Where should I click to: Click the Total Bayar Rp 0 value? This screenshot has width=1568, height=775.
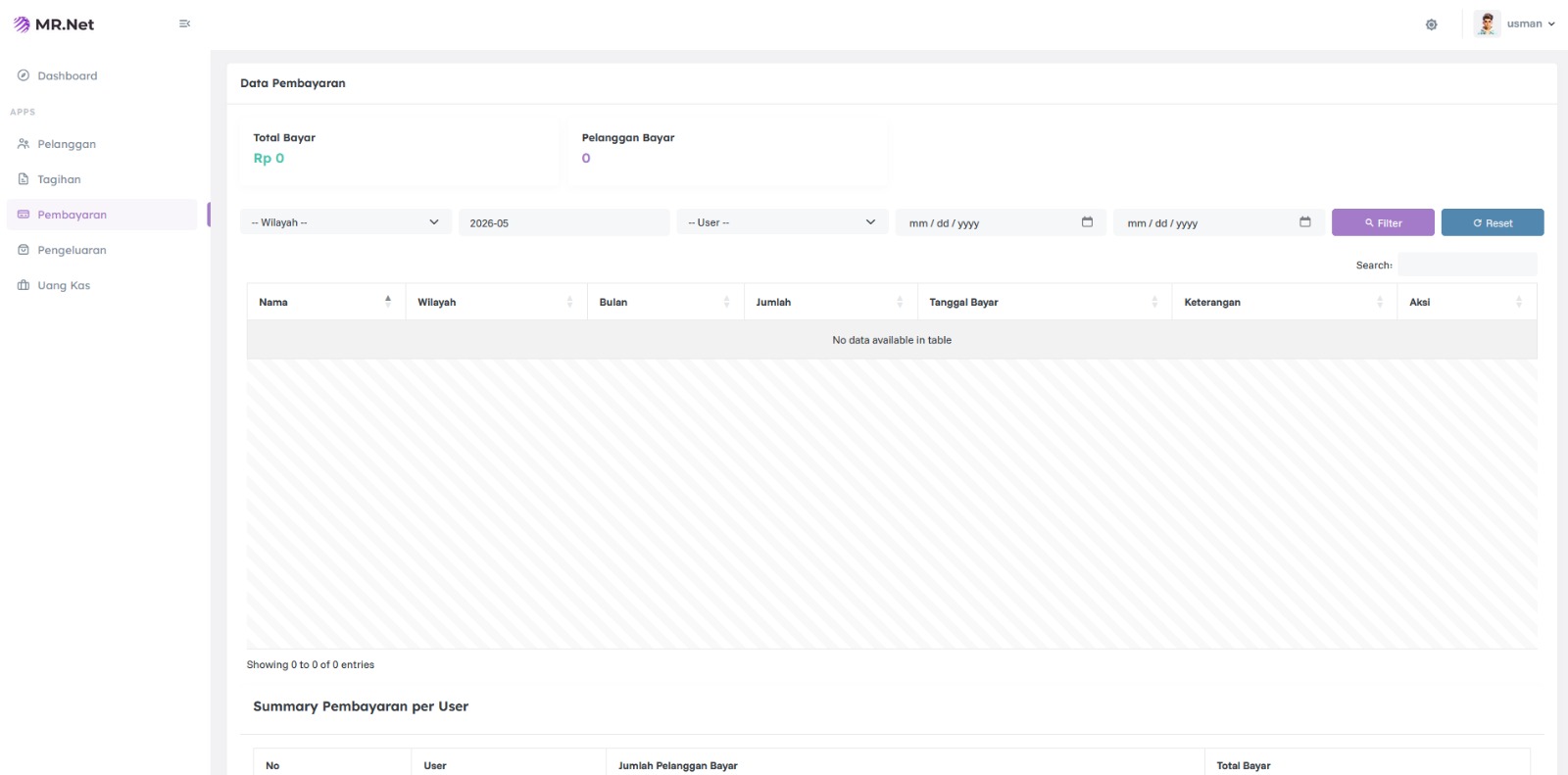[x=269, y=158]
